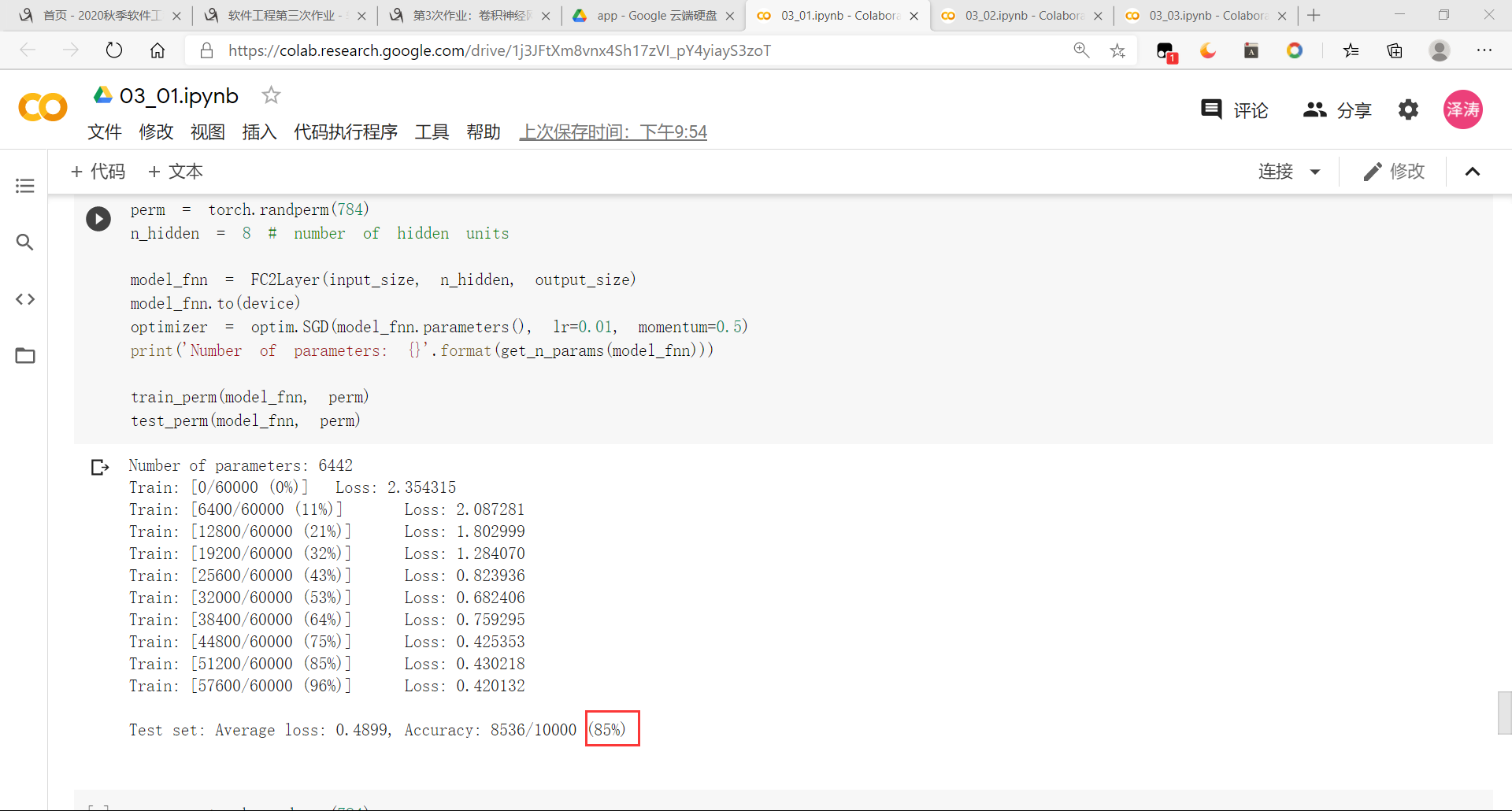Open the 代码执行程序 runtime menu
This screenshot has width=1512, height=811.
click(346, 132)
